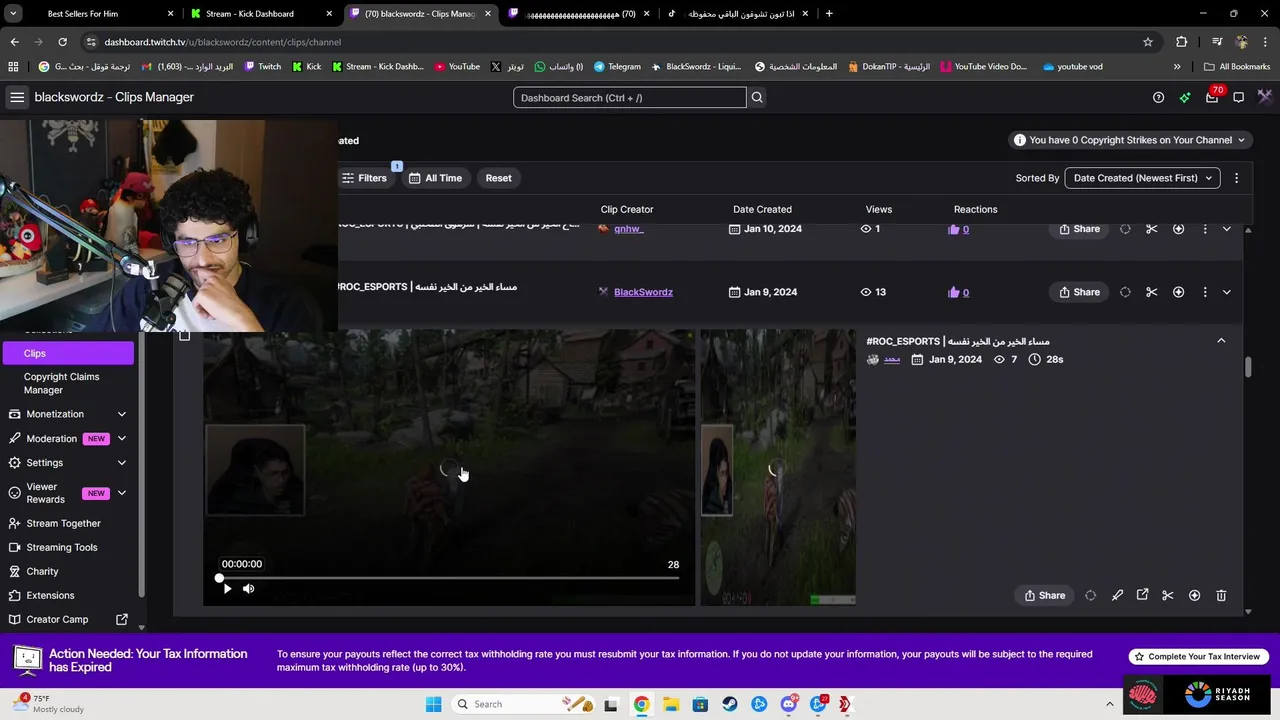1280x720 pixels.
Task: Expand the BlackSwordz clip row chevron
Action: 1227,292
